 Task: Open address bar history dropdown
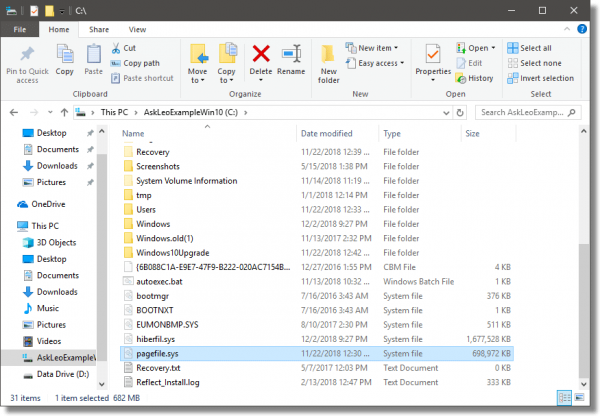tap(446, 113)
